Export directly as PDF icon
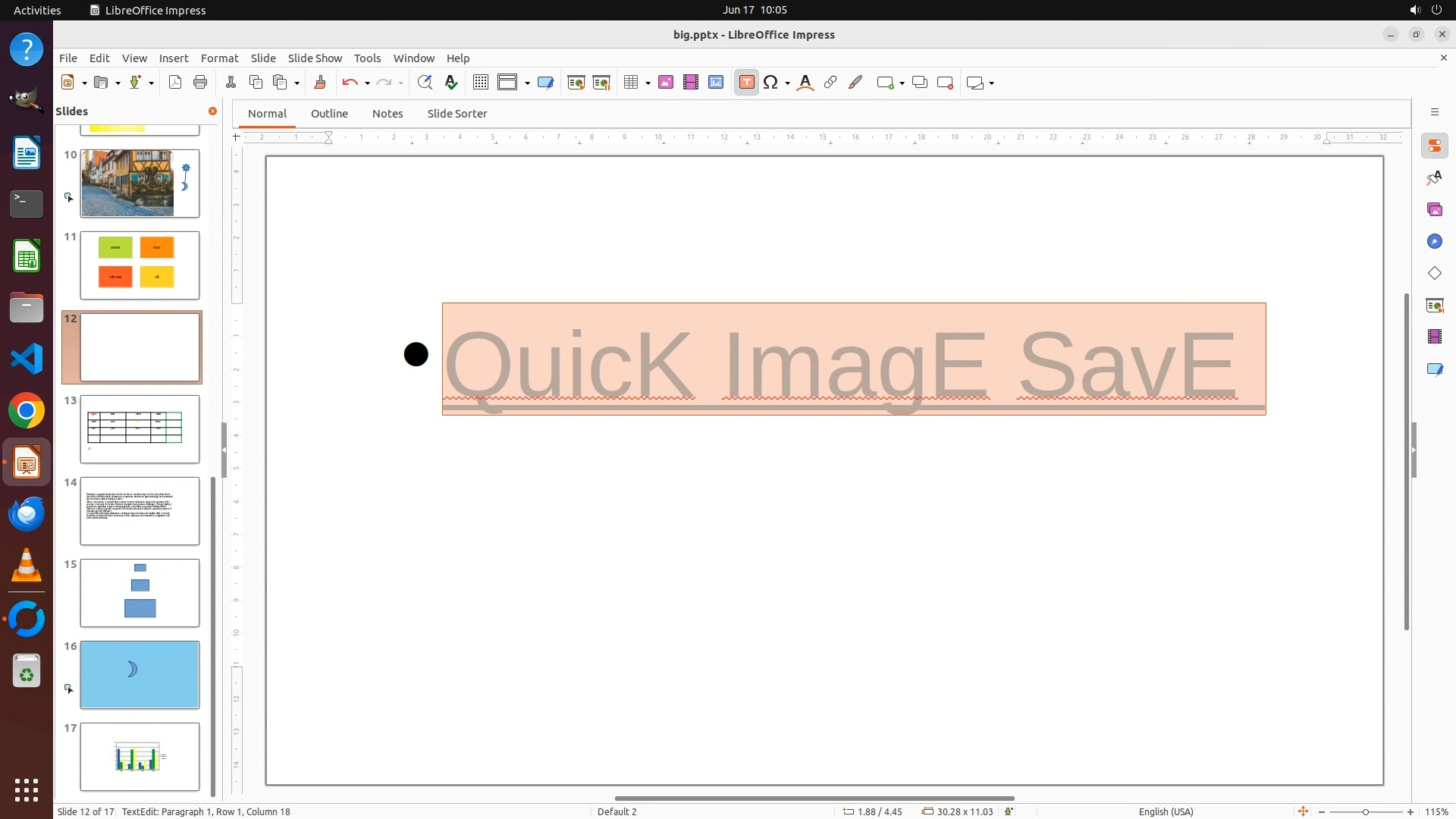The height and width of the screenshot is (819, 1456). coord(175,83)
